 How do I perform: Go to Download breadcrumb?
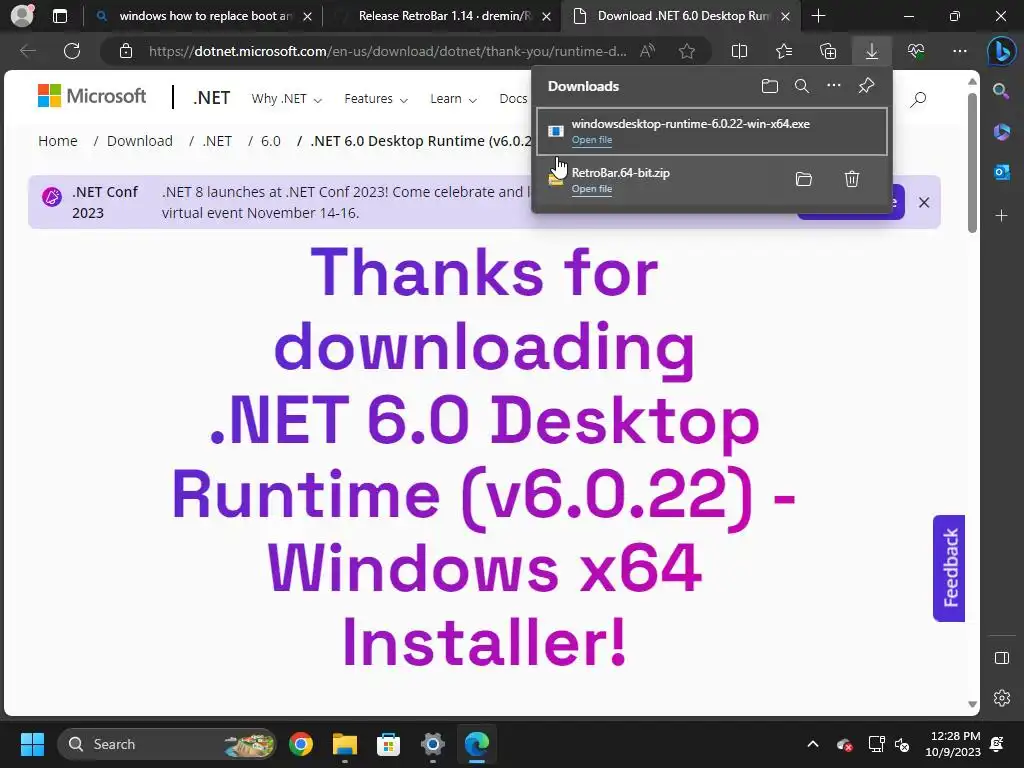click(140, 141)
